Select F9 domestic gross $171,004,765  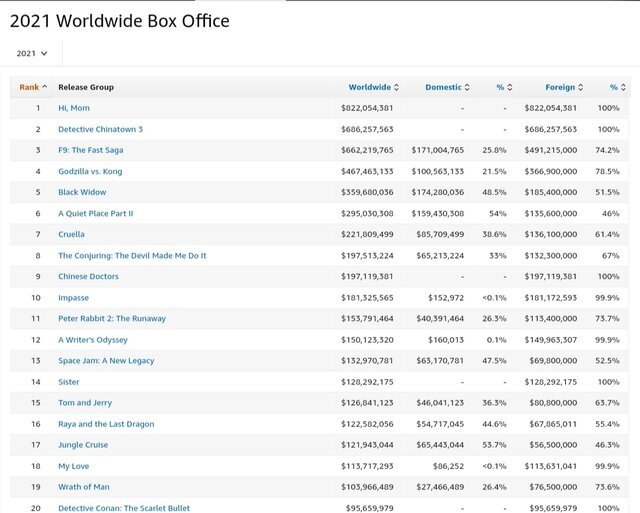[438, 150]
